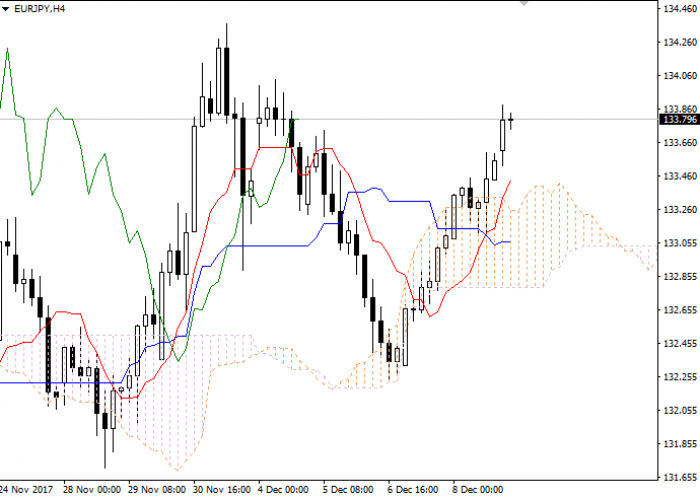Click price level 132.655 on the scale

pos(680,310)
